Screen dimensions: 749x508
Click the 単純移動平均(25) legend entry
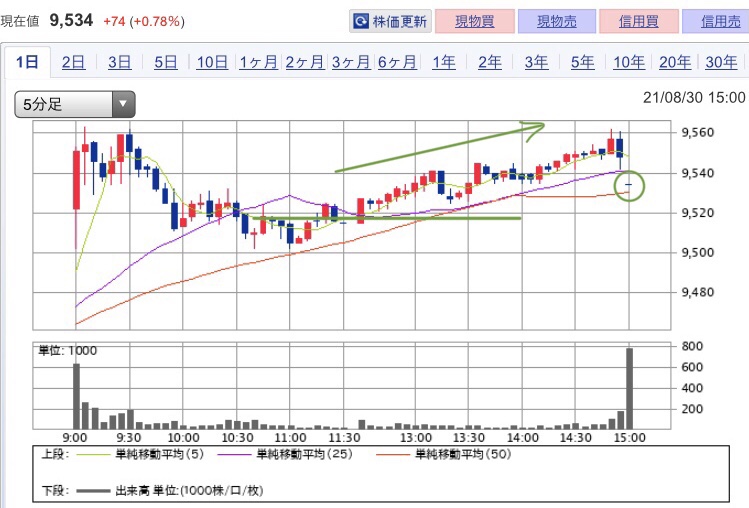click(x=285, y=454)
